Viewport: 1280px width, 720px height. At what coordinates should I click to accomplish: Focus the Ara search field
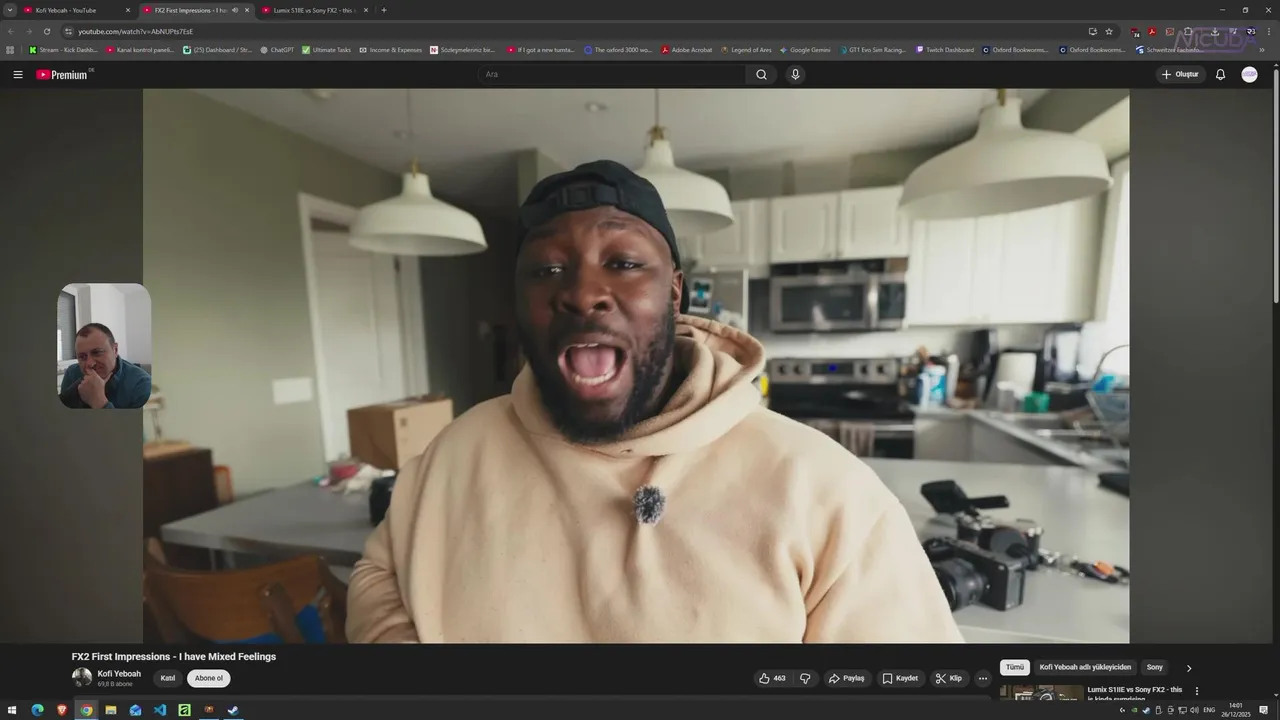[x=610, y=74]
